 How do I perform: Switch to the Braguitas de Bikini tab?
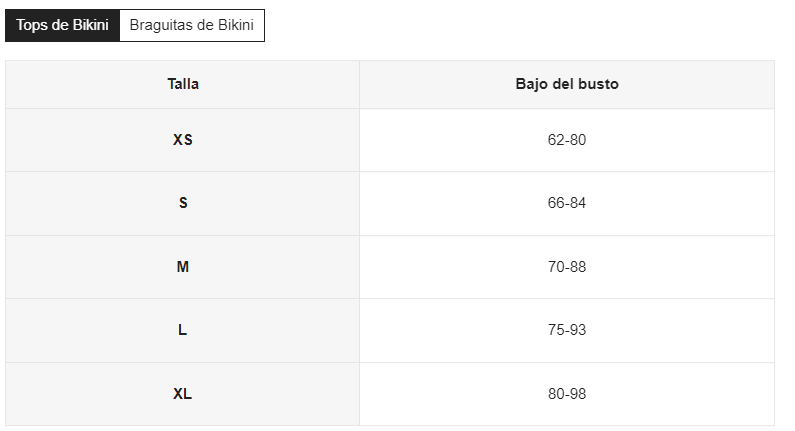[192, 25]
